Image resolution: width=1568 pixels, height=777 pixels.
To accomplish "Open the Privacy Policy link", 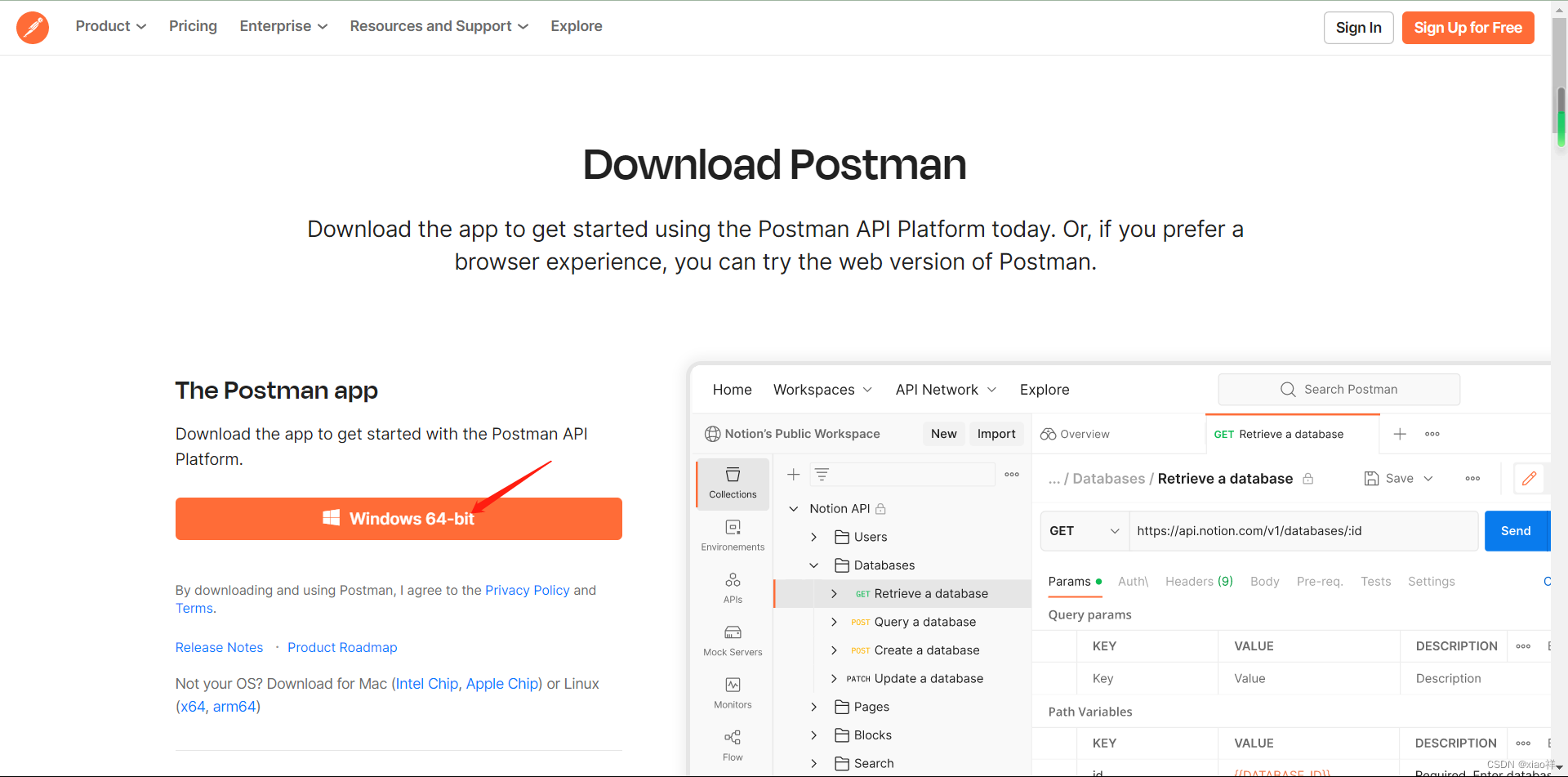I will click(x=528, y=590).
